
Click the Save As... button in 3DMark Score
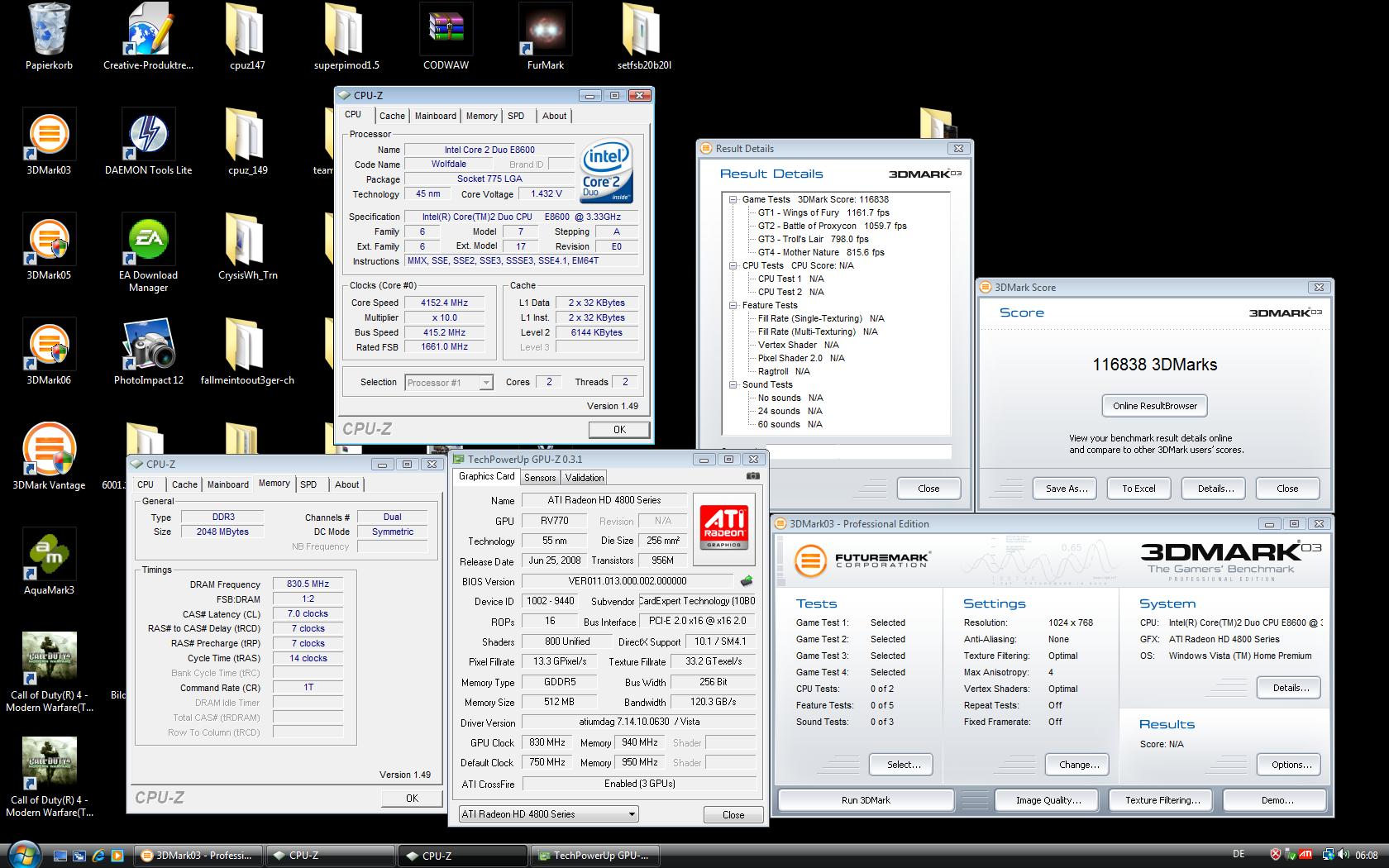(x=1066, y=489)
